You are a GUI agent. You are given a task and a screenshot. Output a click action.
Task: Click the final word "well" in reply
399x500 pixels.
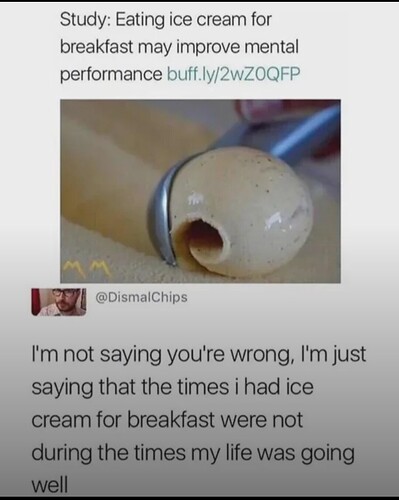(x=49, y=484)
